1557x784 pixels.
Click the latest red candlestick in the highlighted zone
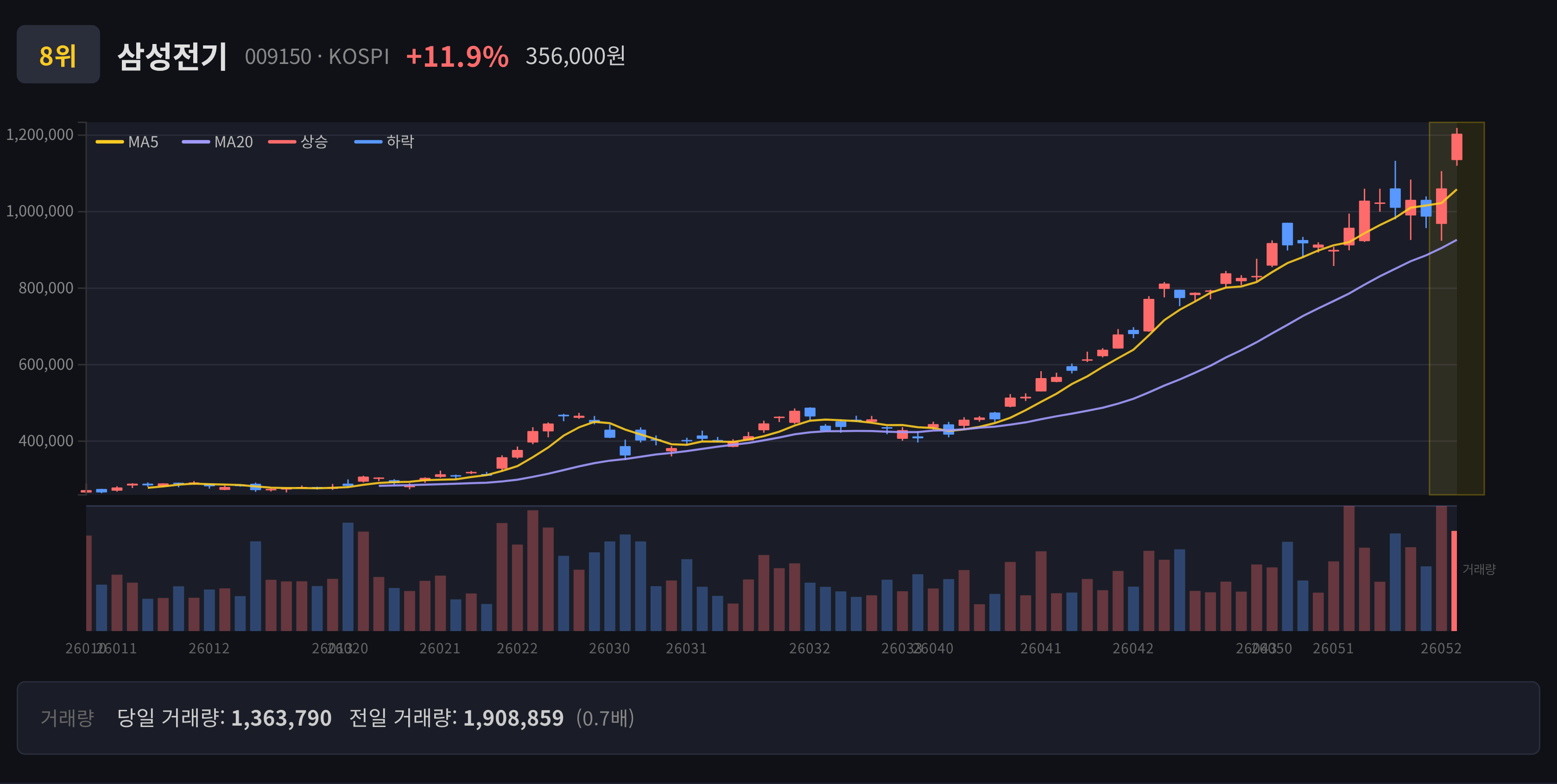coord(1456,147)
